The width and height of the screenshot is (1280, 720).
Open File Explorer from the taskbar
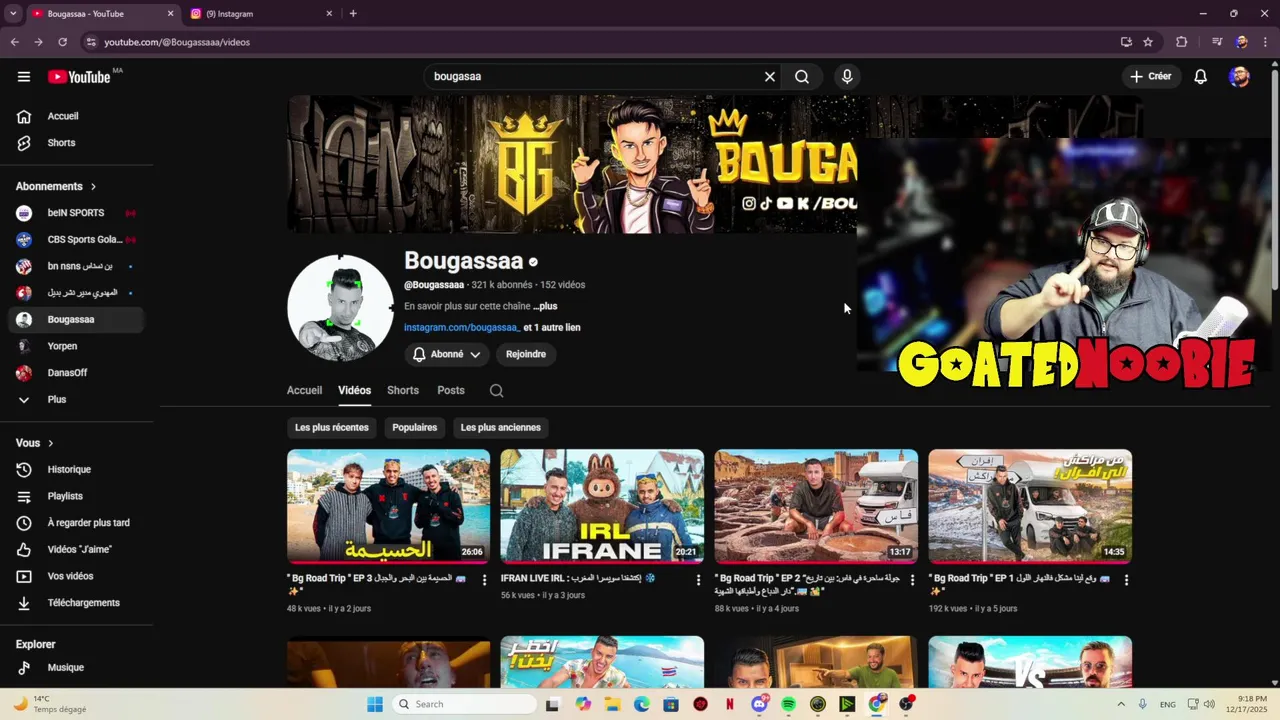pyautogui.click(x=612, y=704)
